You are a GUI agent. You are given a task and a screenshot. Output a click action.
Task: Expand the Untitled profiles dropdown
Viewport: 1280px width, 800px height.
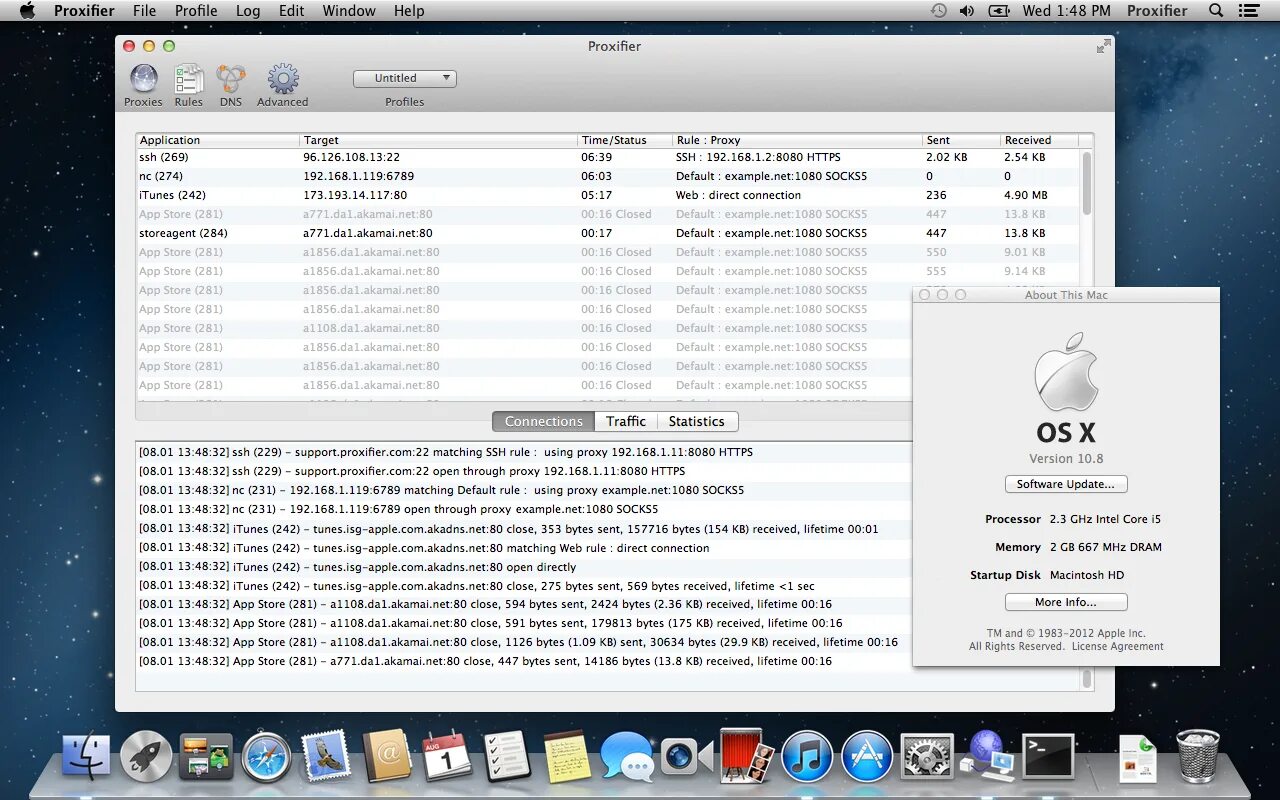[405, 78]
